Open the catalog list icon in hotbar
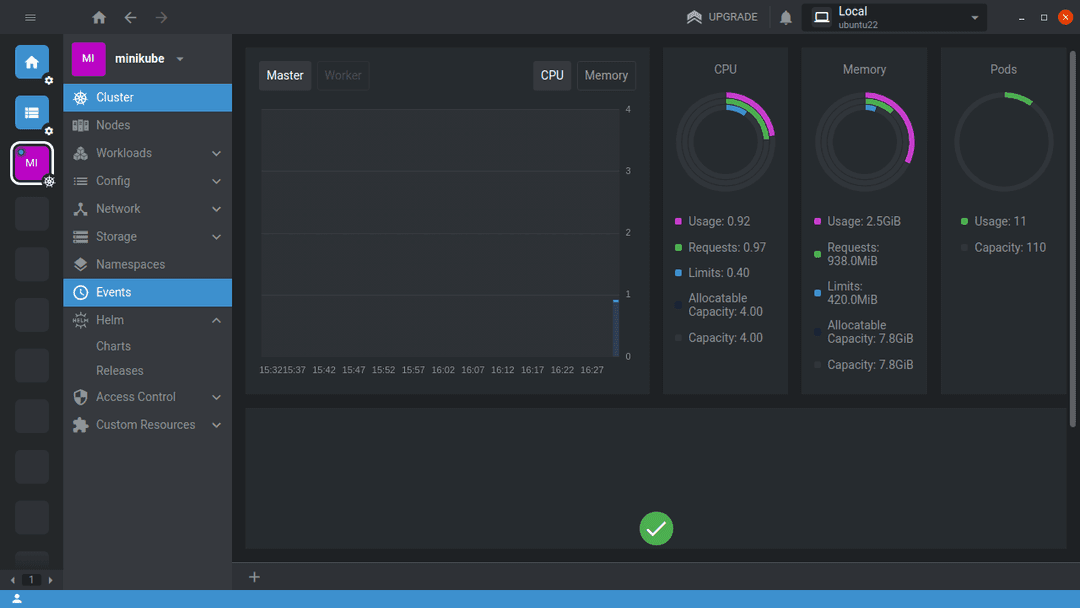 31,113
